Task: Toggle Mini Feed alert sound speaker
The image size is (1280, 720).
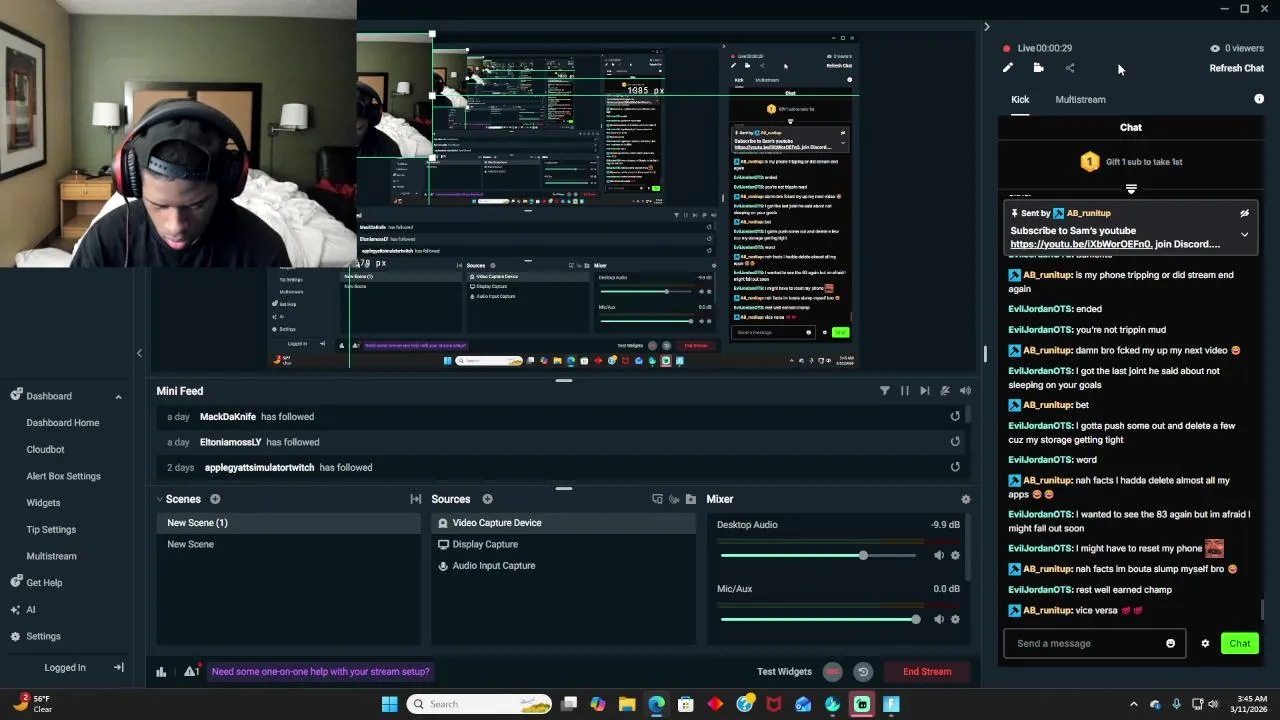Action: click(x=965, y=391)
